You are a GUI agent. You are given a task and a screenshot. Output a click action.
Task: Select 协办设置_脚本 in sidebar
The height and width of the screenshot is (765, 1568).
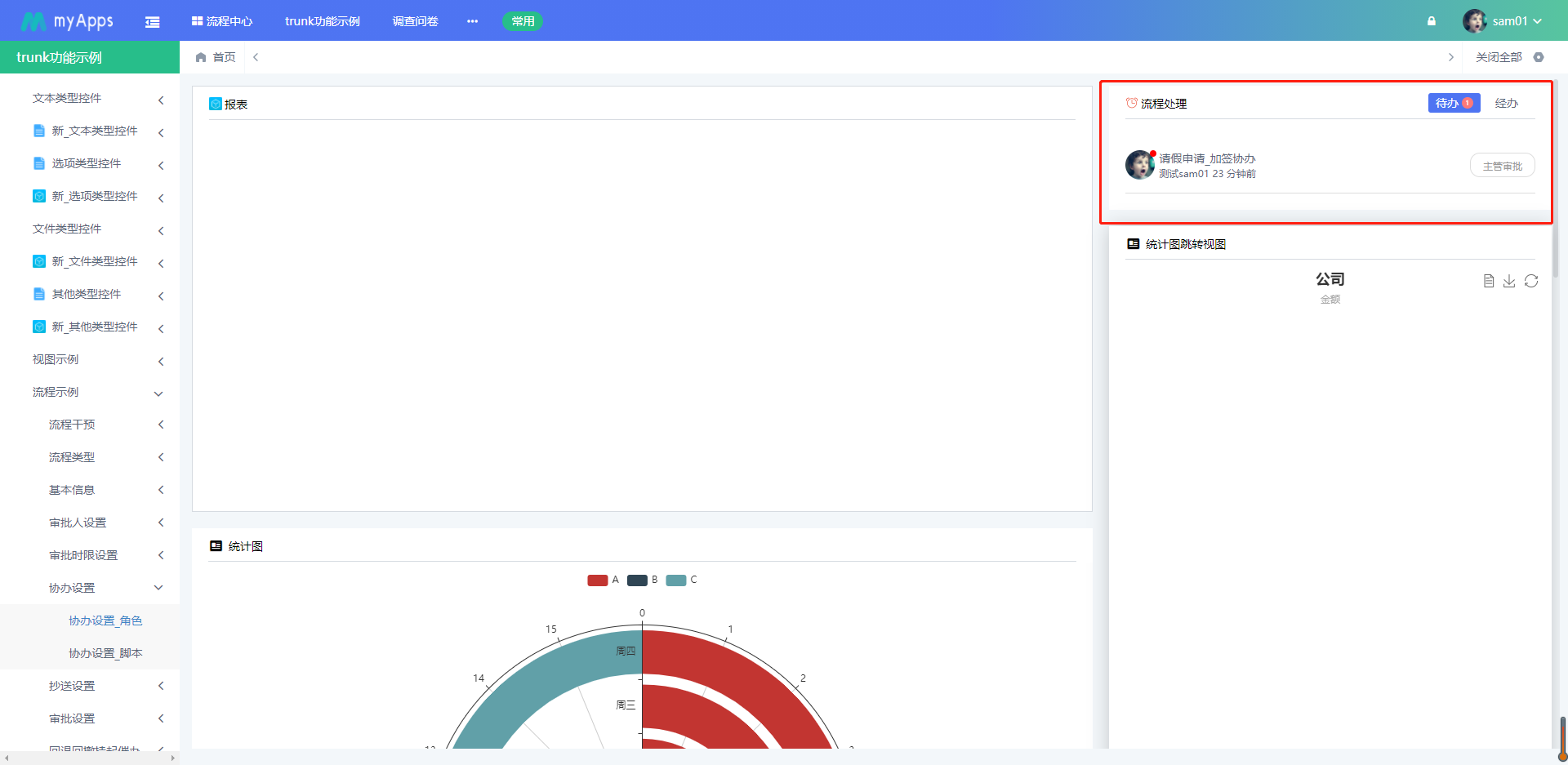[x=105, y=654]
